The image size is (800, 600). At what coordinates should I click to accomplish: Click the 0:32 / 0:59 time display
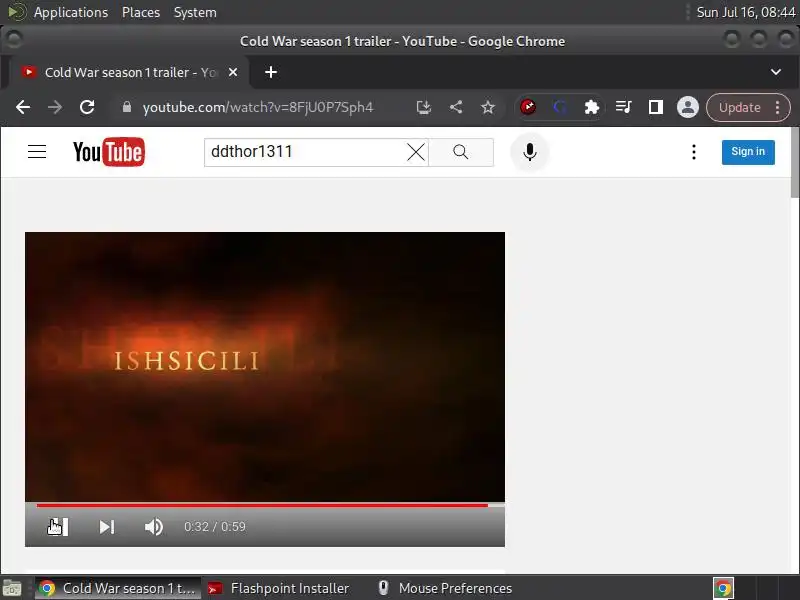point(215,527)
